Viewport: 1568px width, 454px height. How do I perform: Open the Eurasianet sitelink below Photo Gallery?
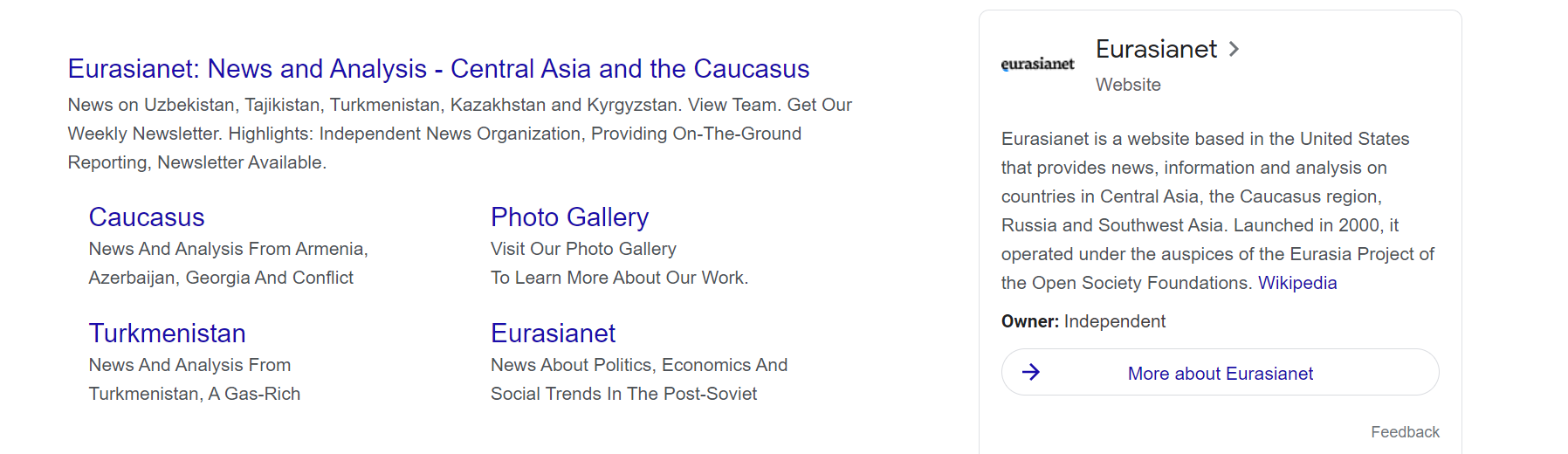(x=553, y=333)
